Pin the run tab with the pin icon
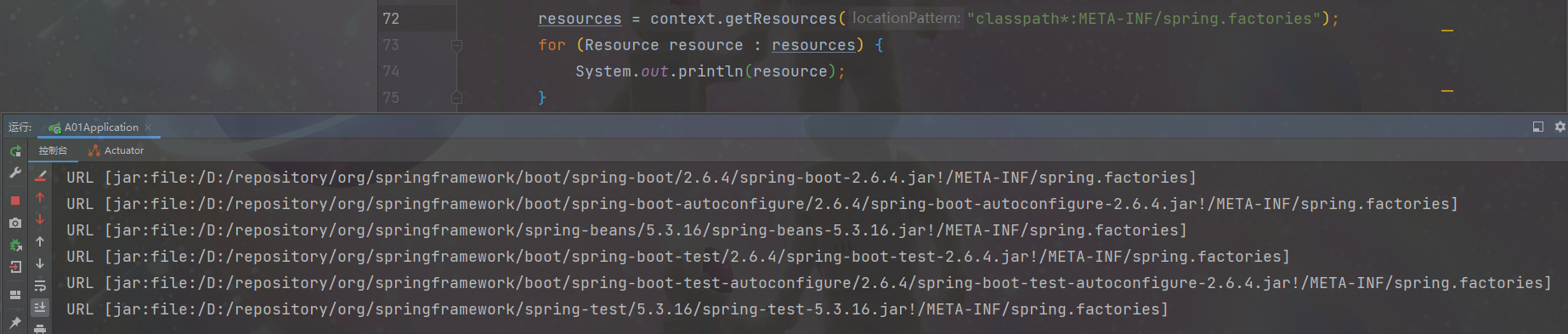The image size is (1568, 334). coord(15,323)
